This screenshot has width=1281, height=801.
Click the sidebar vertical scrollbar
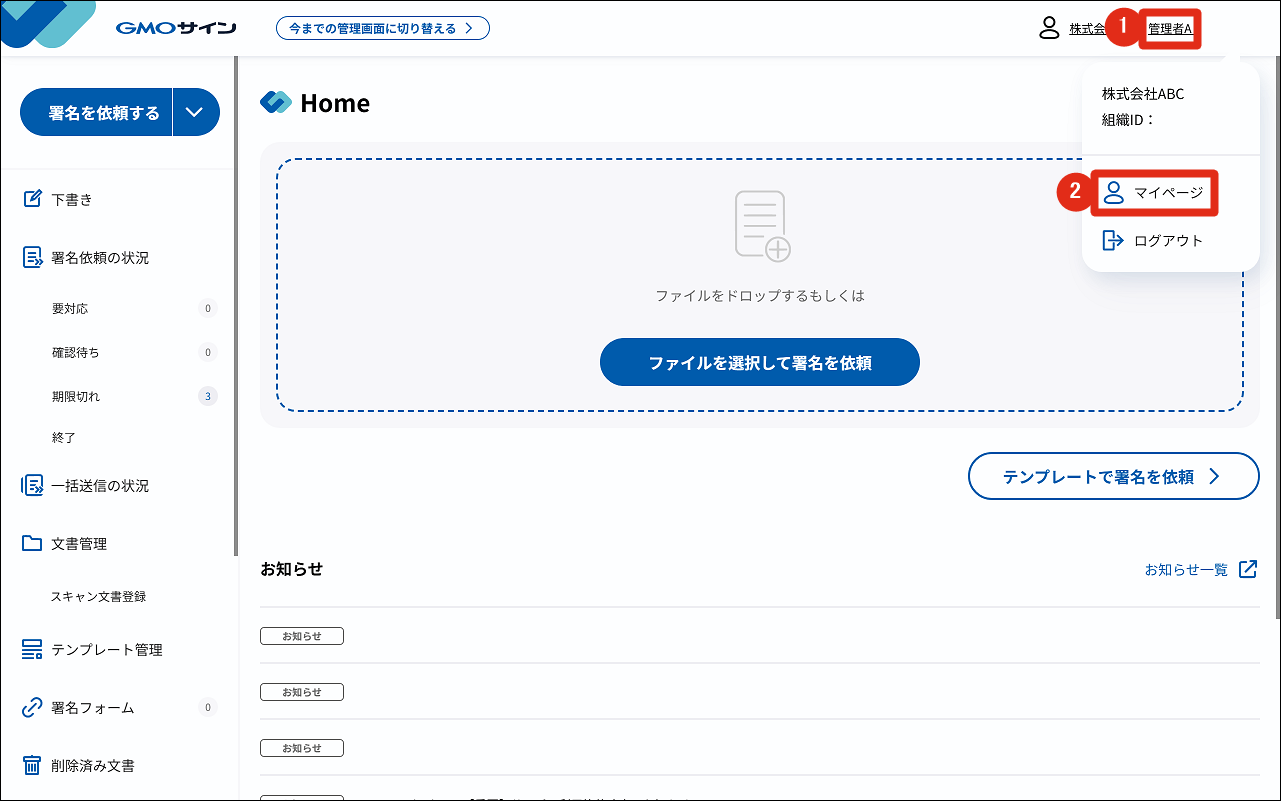[x=236, y=300]
